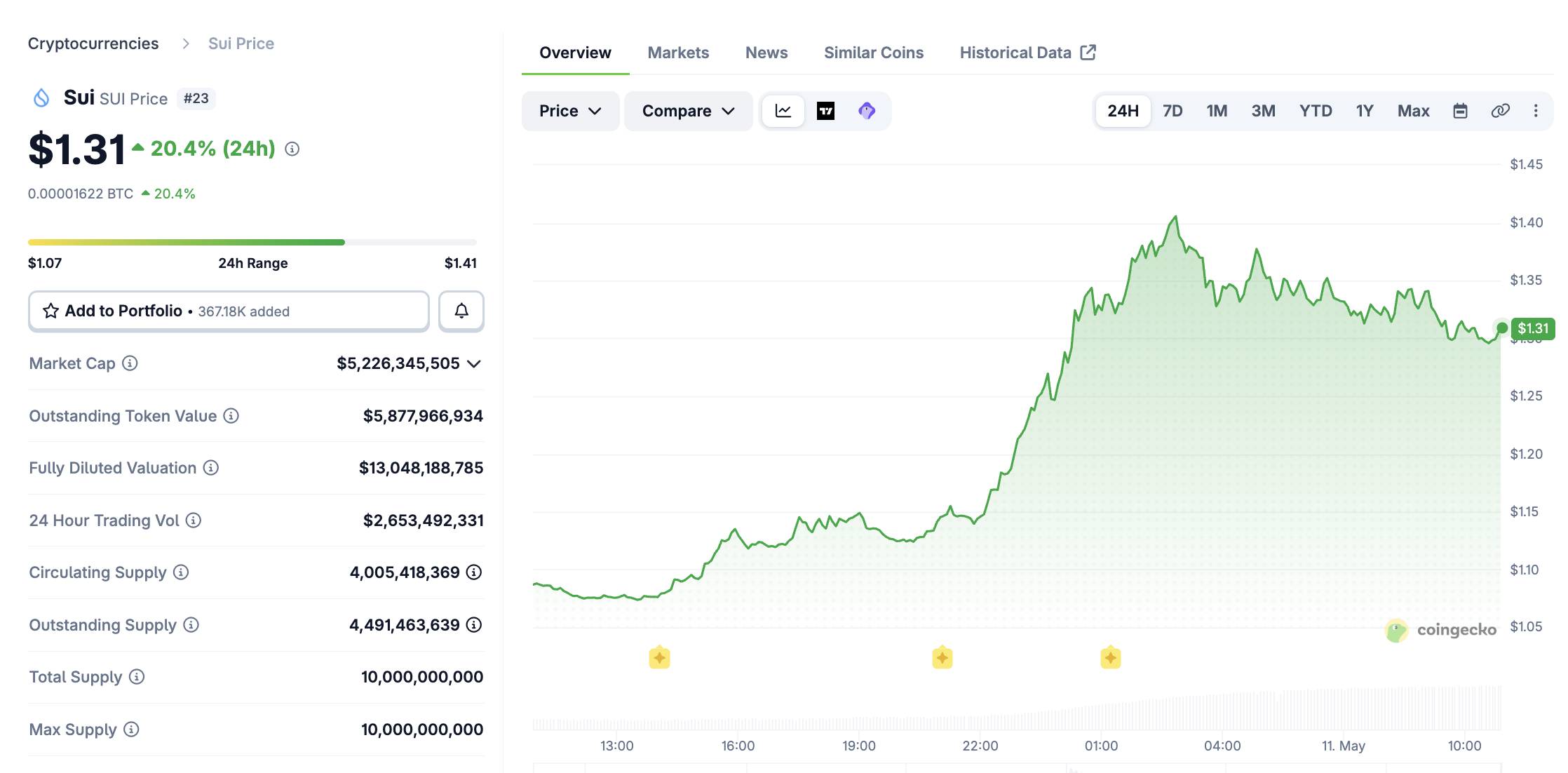Select the YTD time range
This screenshot has height=773, width=1568.
[x=1316, y=111]
